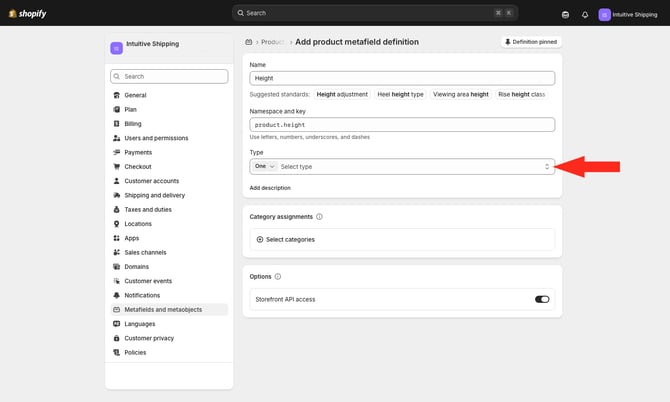Click the Billing icon in the sidebar
Image resolution: width=670 pixels, height=402 pixels.
pos(116,124)
